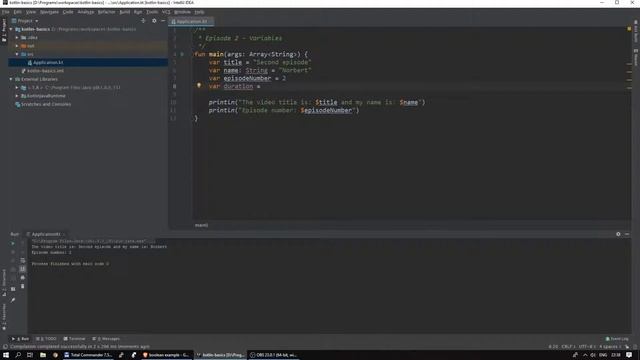The height and width of the screenshot is (360, 640).
Task: Open the Code menu
Action: (68, 12)
